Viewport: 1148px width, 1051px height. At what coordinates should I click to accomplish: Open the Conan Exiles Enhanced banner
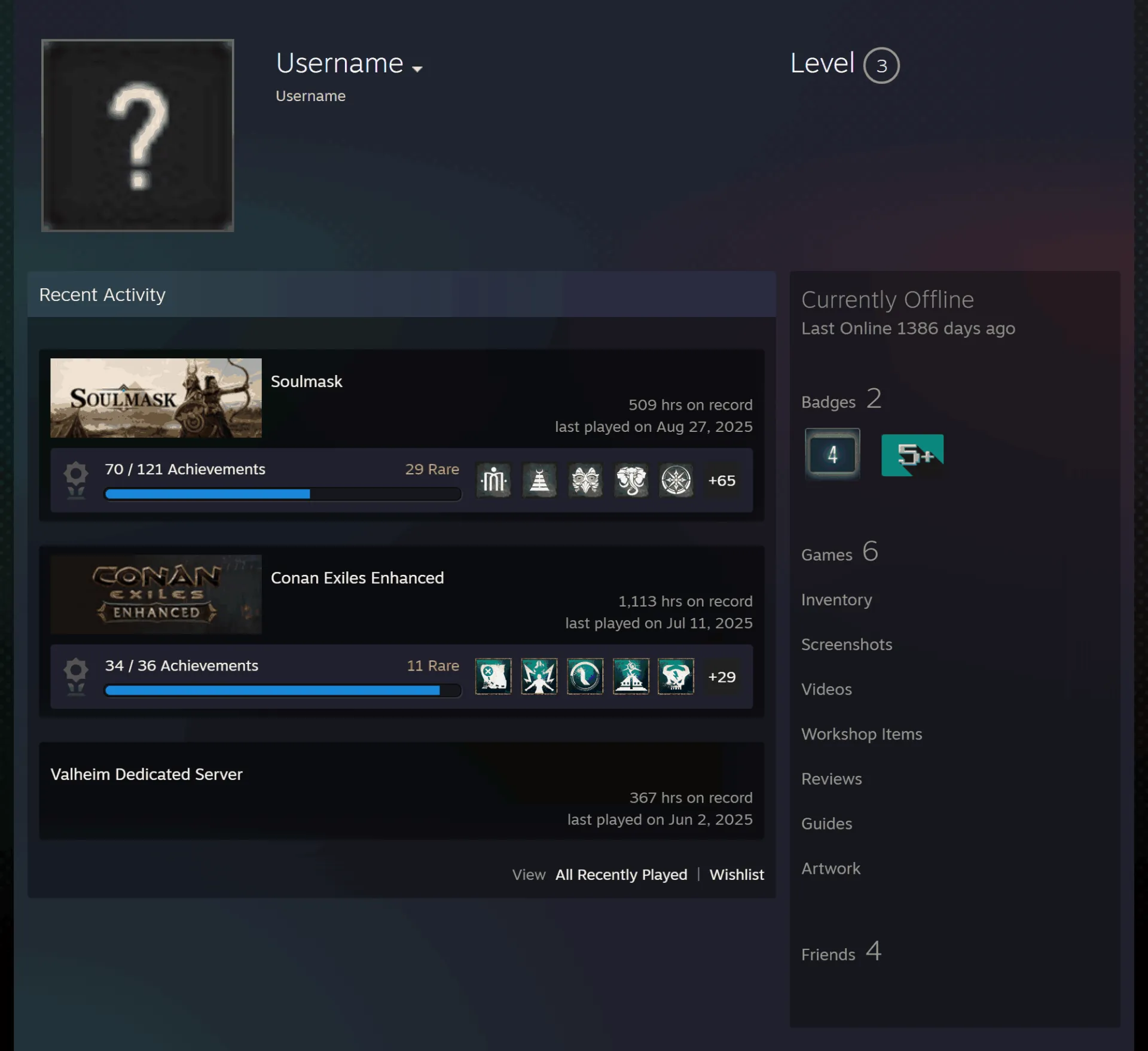[x=156, y=594]
